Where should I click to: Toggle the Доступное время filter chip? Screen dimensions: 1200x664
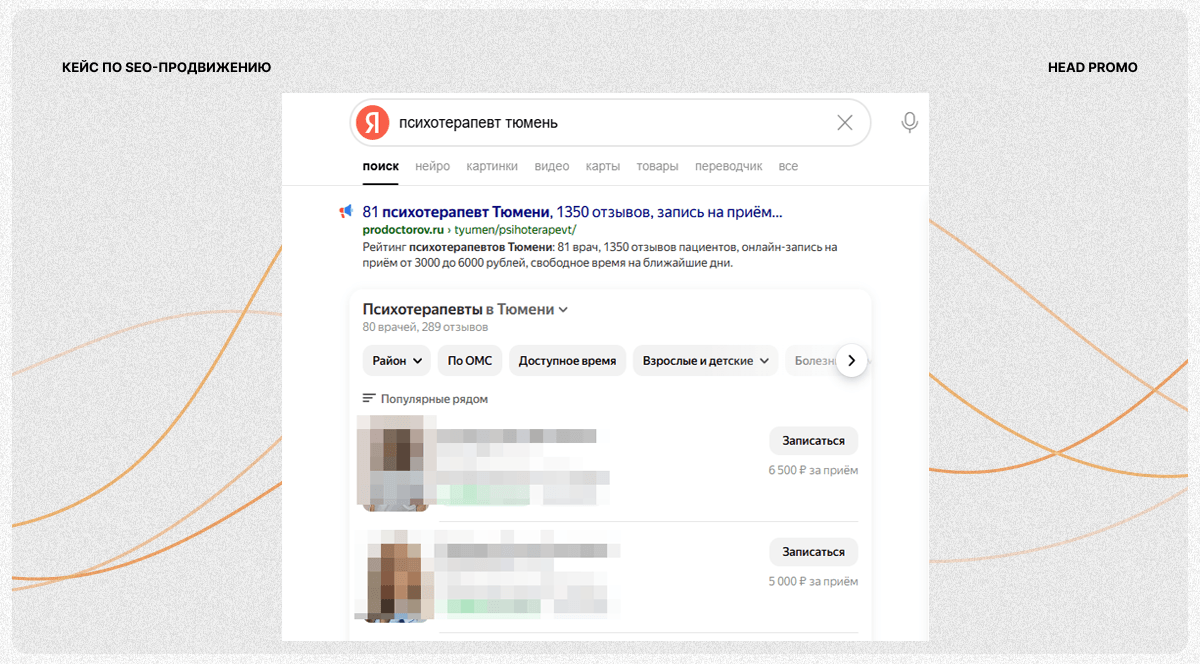click(x=568, y=360)
